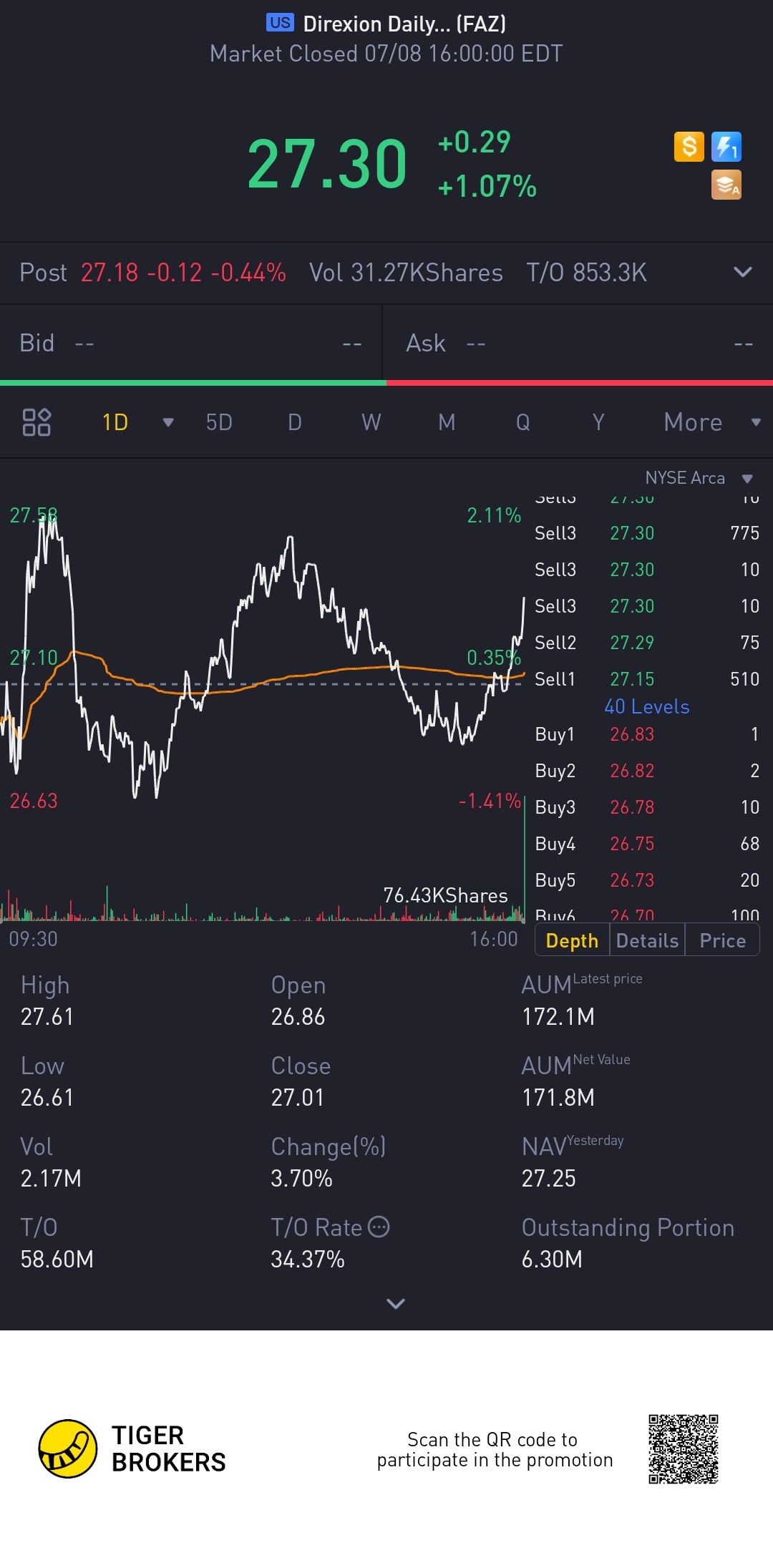Tap the T/O Rate info icon
Viewport: 773px width, 1568px height.
pyautogui.click(x=379, y=1227)
